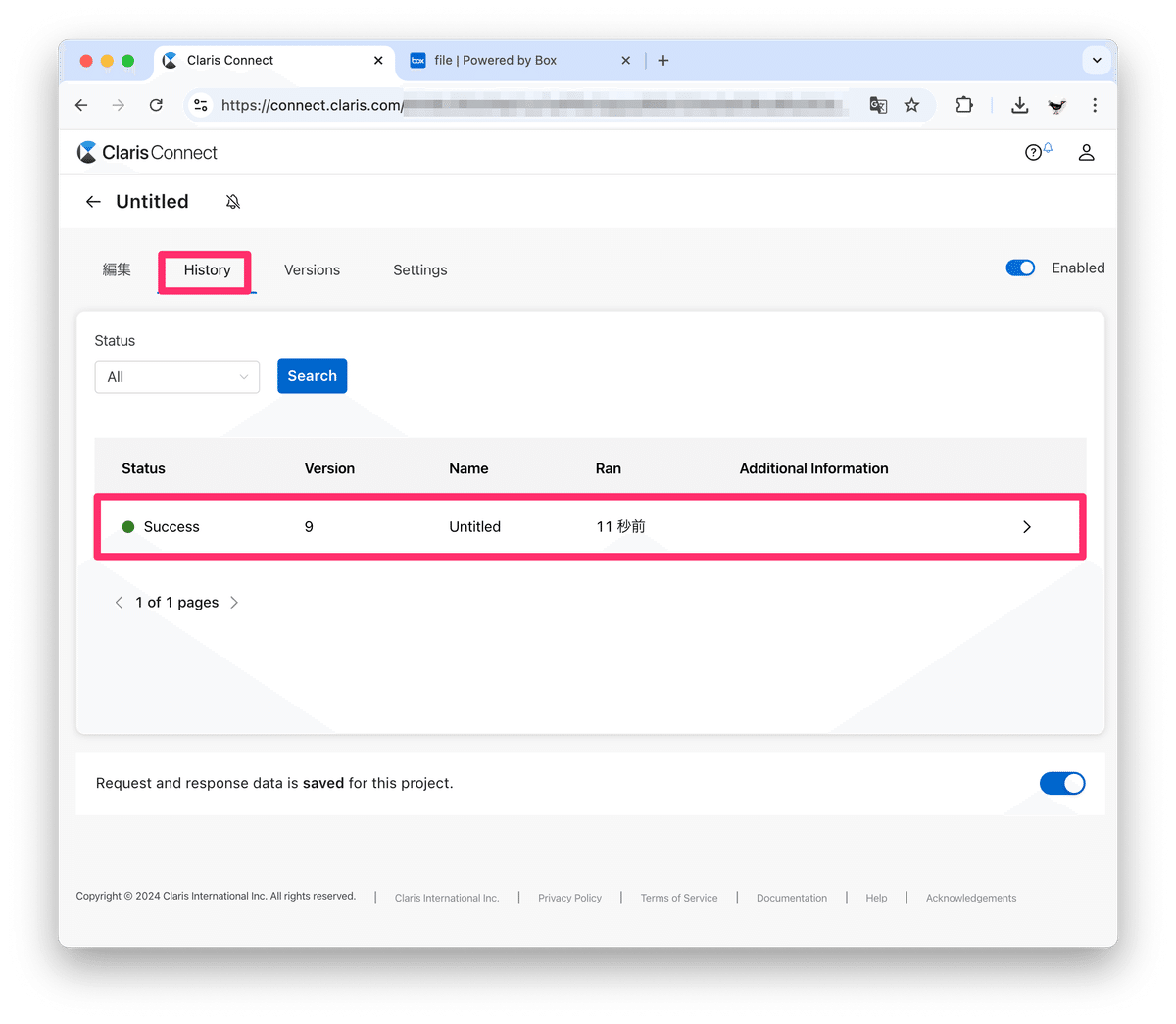The width and height of the screenshot is (1176, 1024).
Task: Open the Chrome tab search chevron
Action: pyautogui.click(x=1096, y=60)
